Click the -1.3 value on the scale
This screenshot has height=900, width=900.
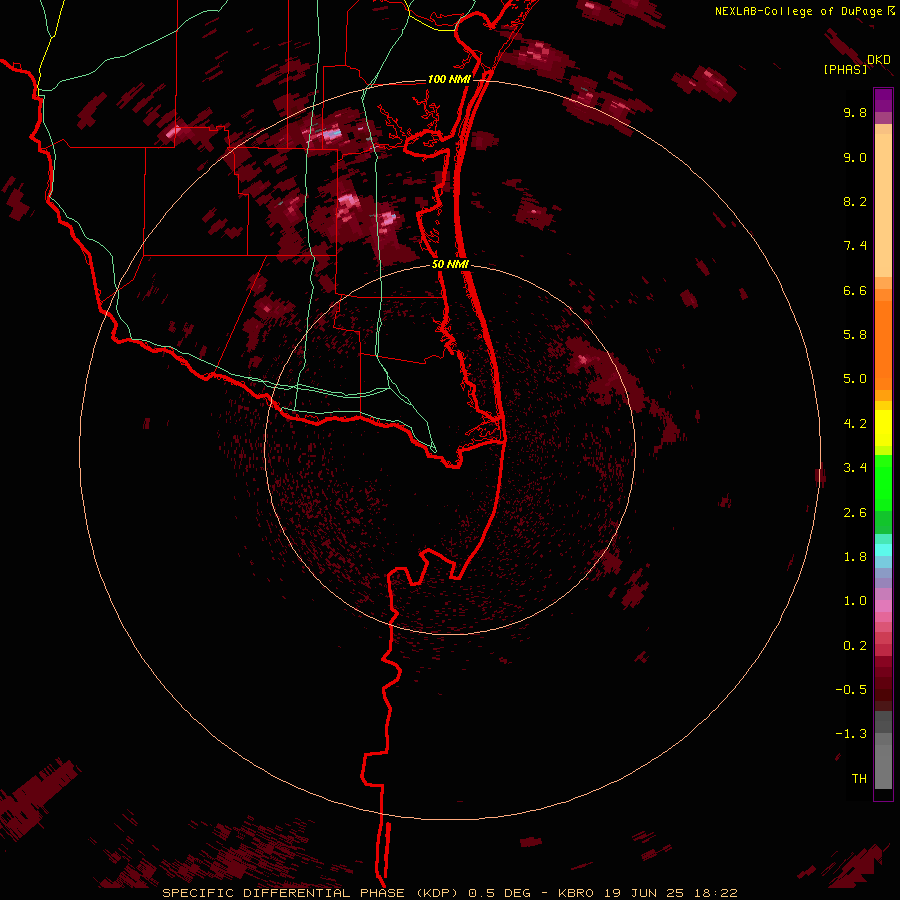click(x=851, y=734)
